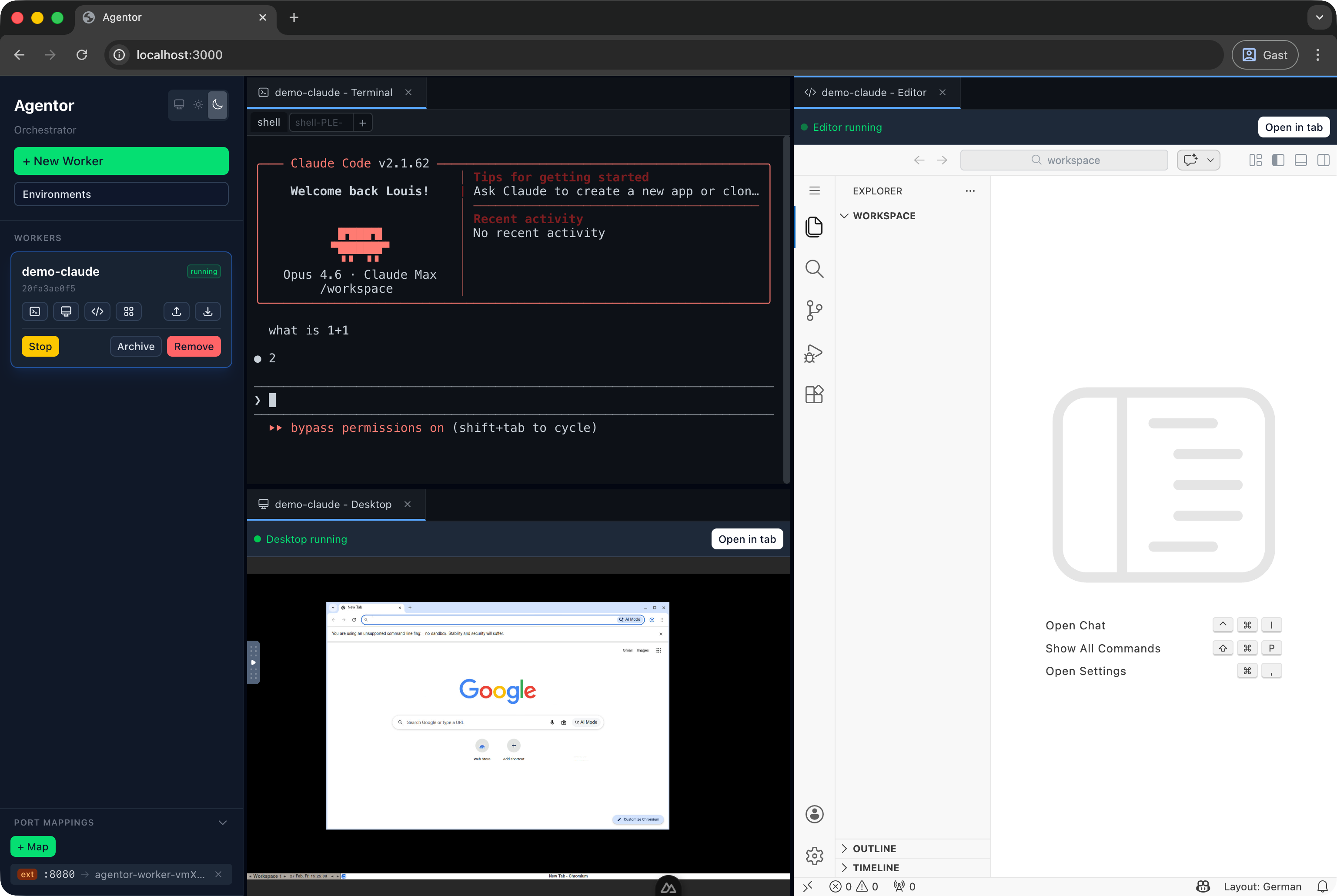Screen dimensions: 1337x896
Task: Stop the demo-claude worker
Action: (x=40, y=346)
